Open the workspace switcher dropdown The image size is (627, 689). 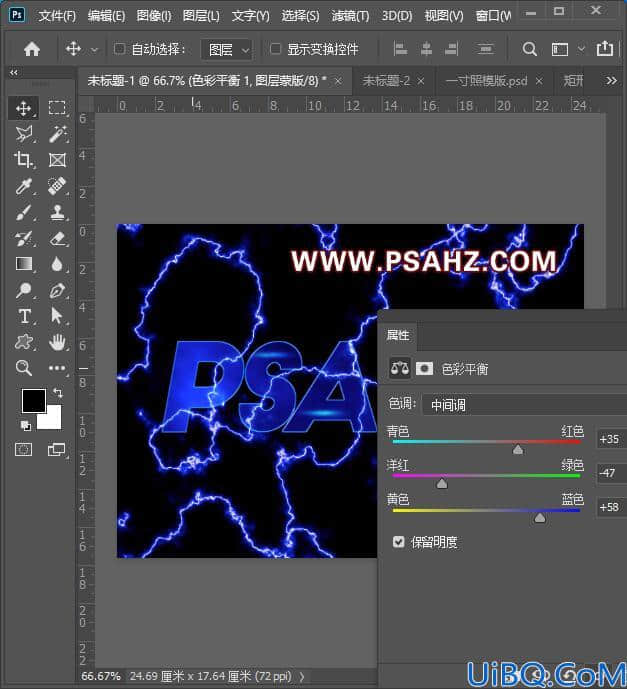click(x=581, y=49)
